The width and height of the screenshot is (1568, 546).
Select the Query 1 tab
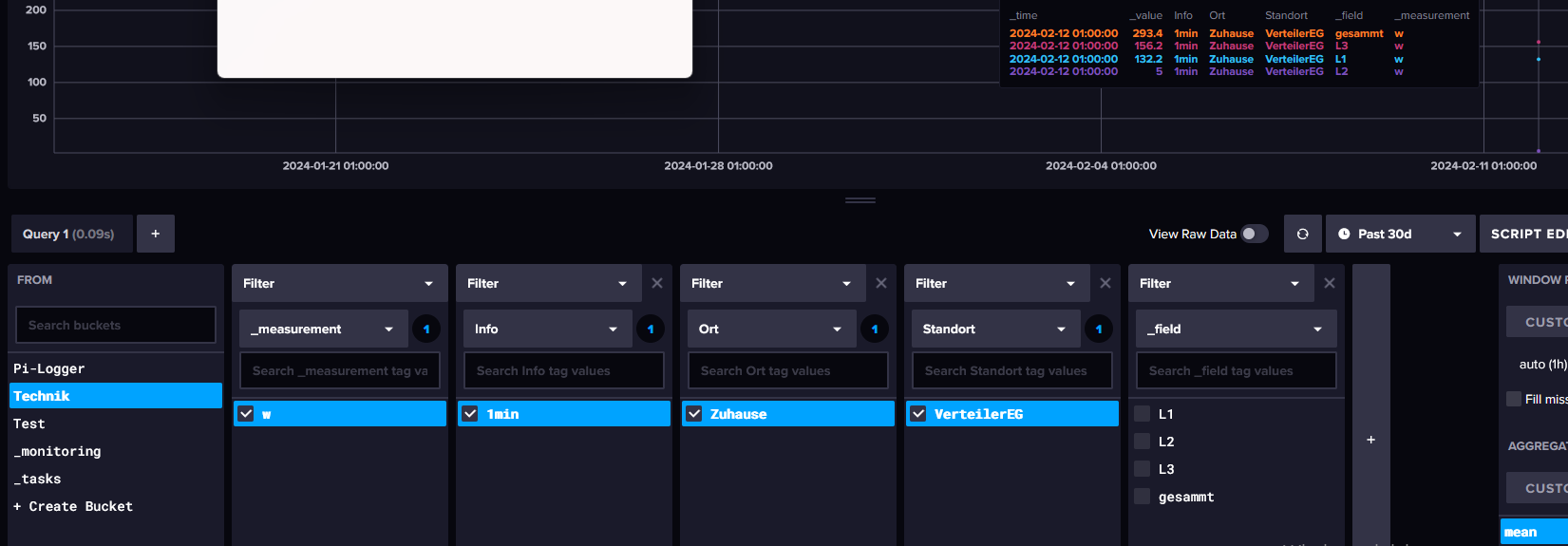[72, 234]
